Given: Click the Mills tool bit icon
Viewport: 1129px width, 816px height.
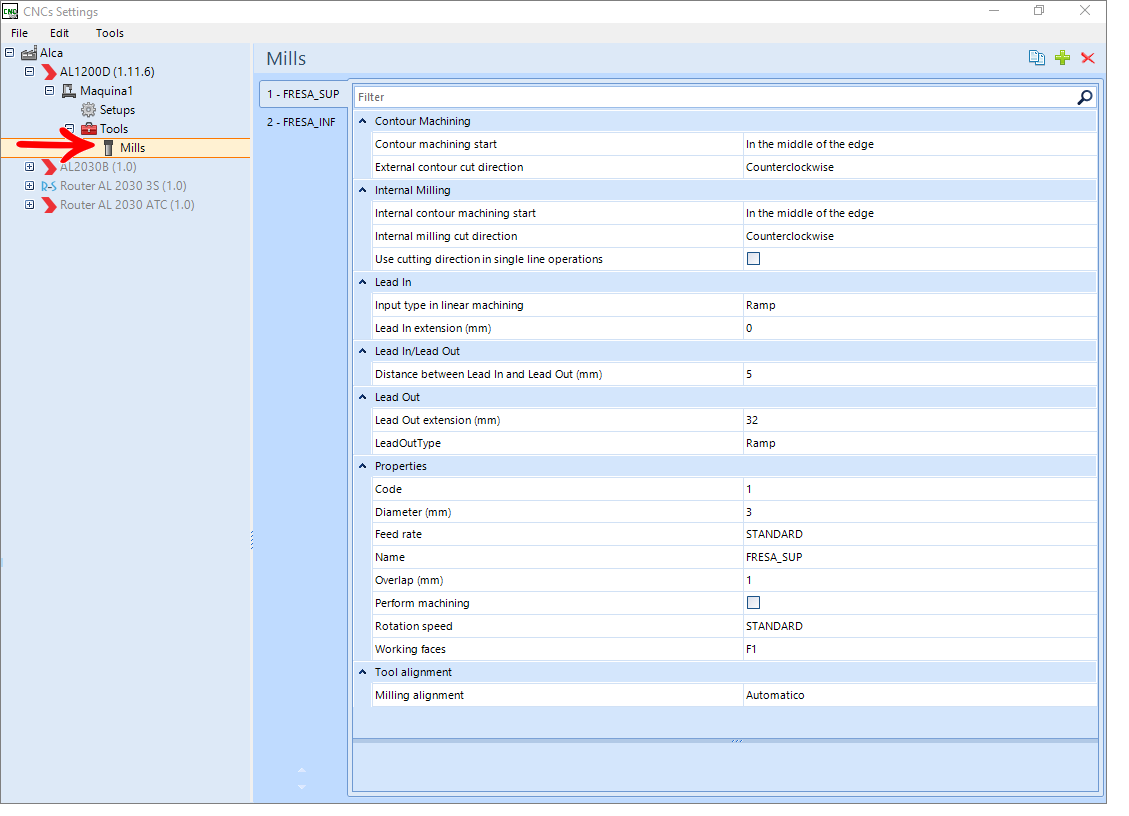Looking at the screenshot, I should [x=109, y=148].
